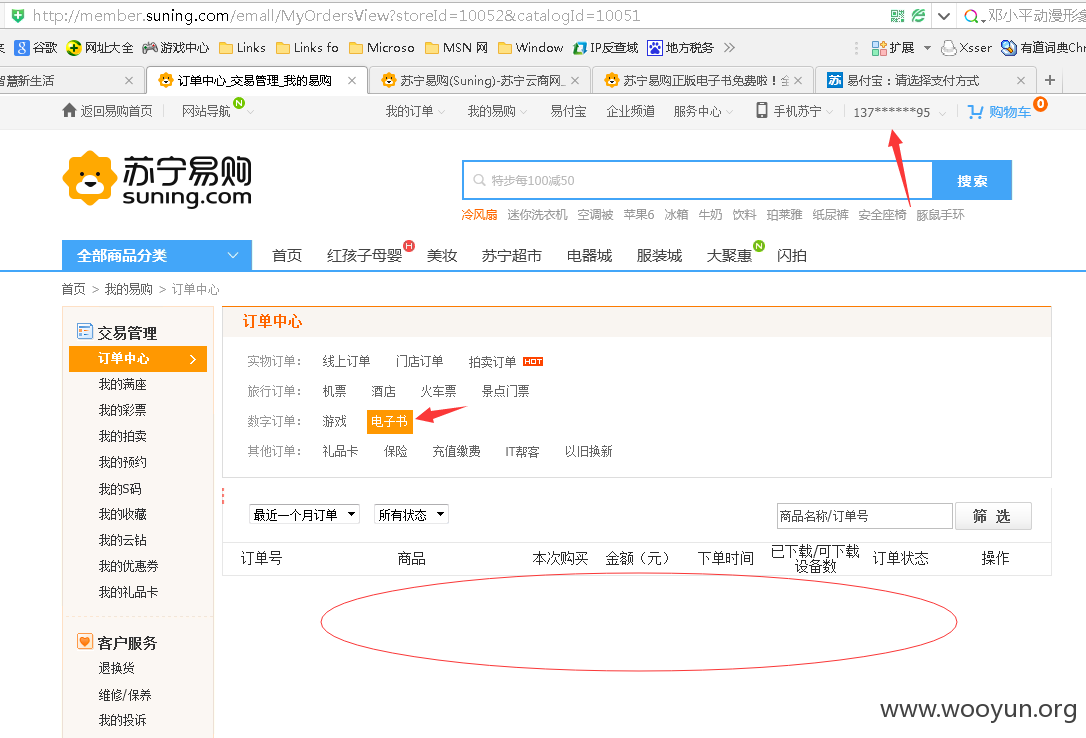The height and width of the screenshot is (738, 1086).
Task: Open 红孩子母婴 in navigation bar
Action: pyautogui.click(x=364, y=256)
